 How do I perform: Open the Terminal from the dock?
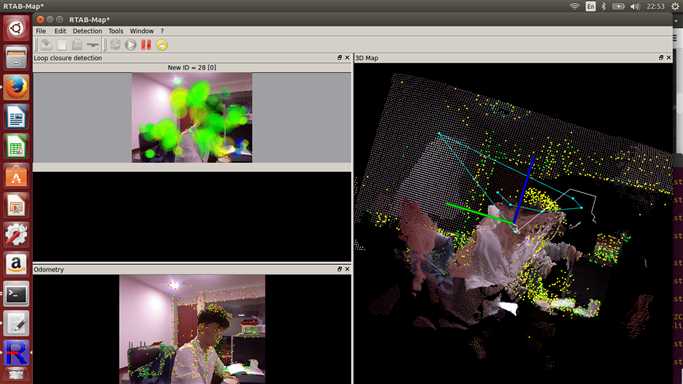point(16,295)
